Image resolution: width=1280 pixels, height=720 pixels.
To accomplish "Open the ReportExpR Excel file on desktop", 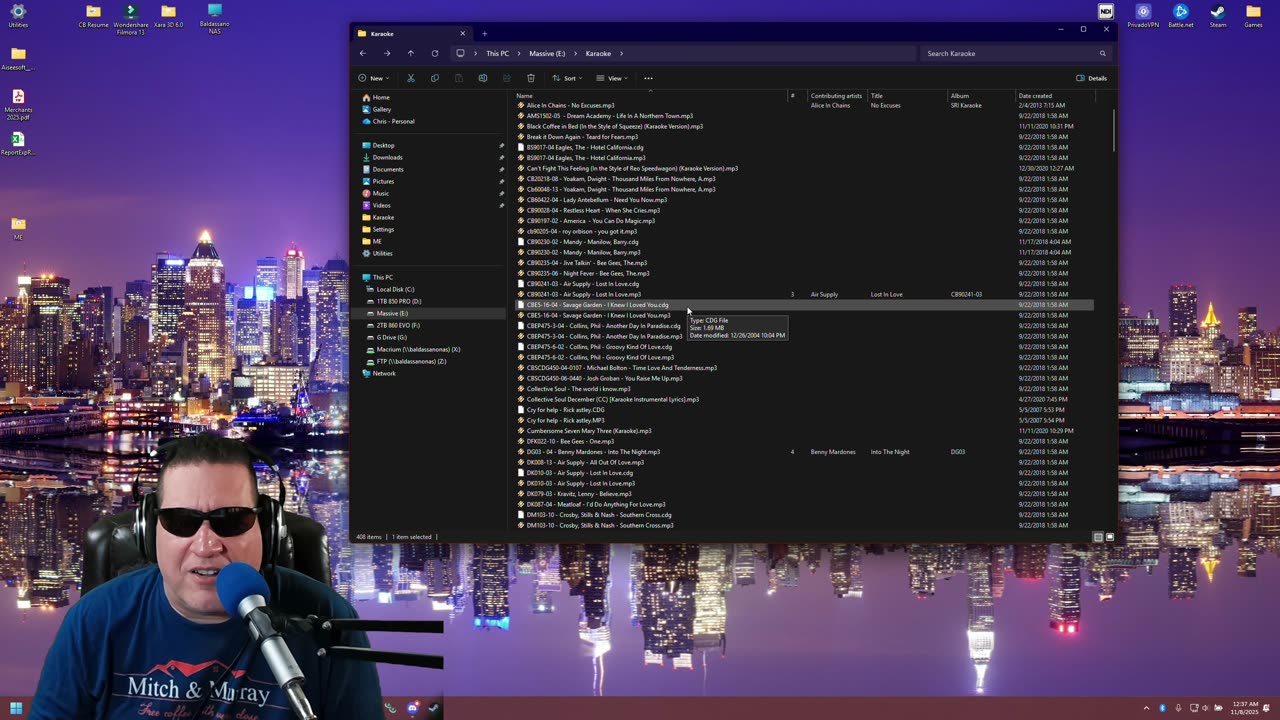I will coord(18,144).
